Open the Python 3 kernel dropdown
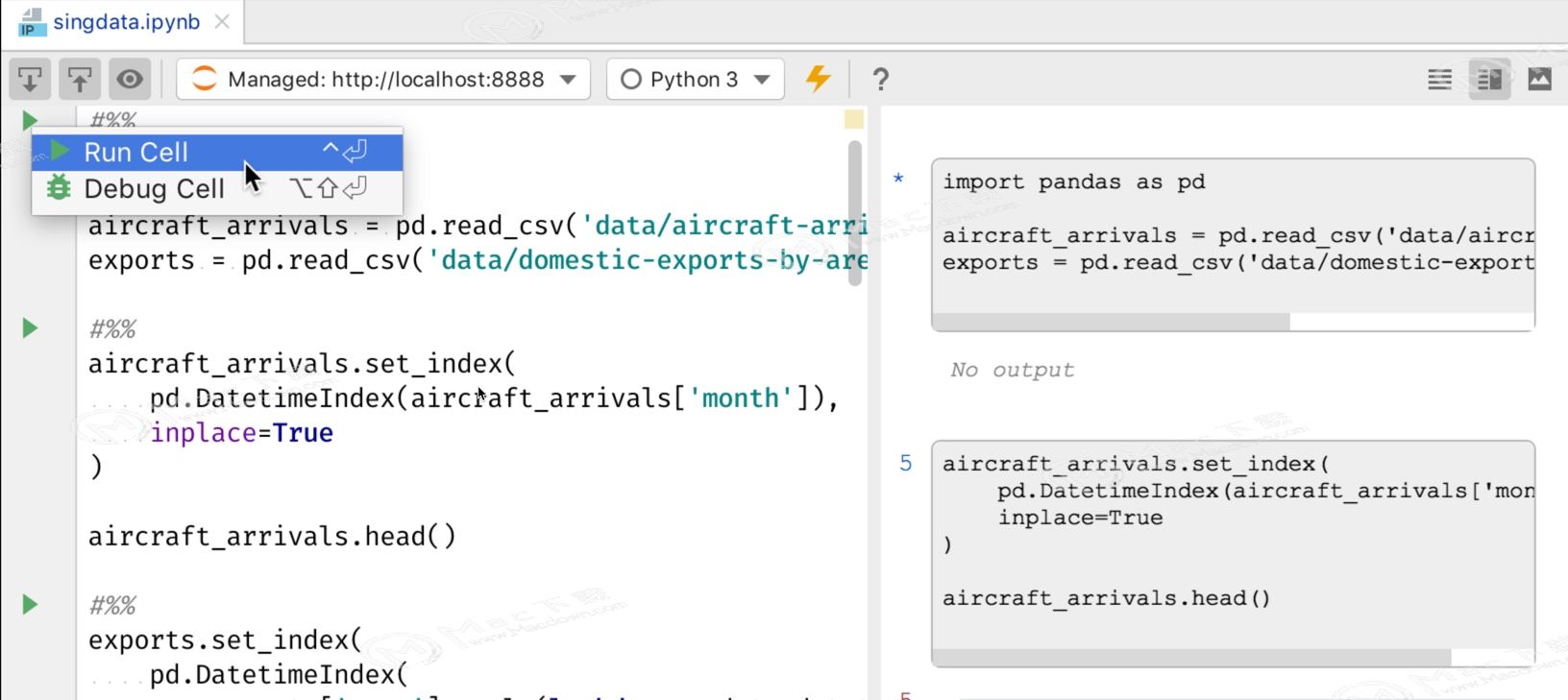The image size is (1568, 700). 695,79
